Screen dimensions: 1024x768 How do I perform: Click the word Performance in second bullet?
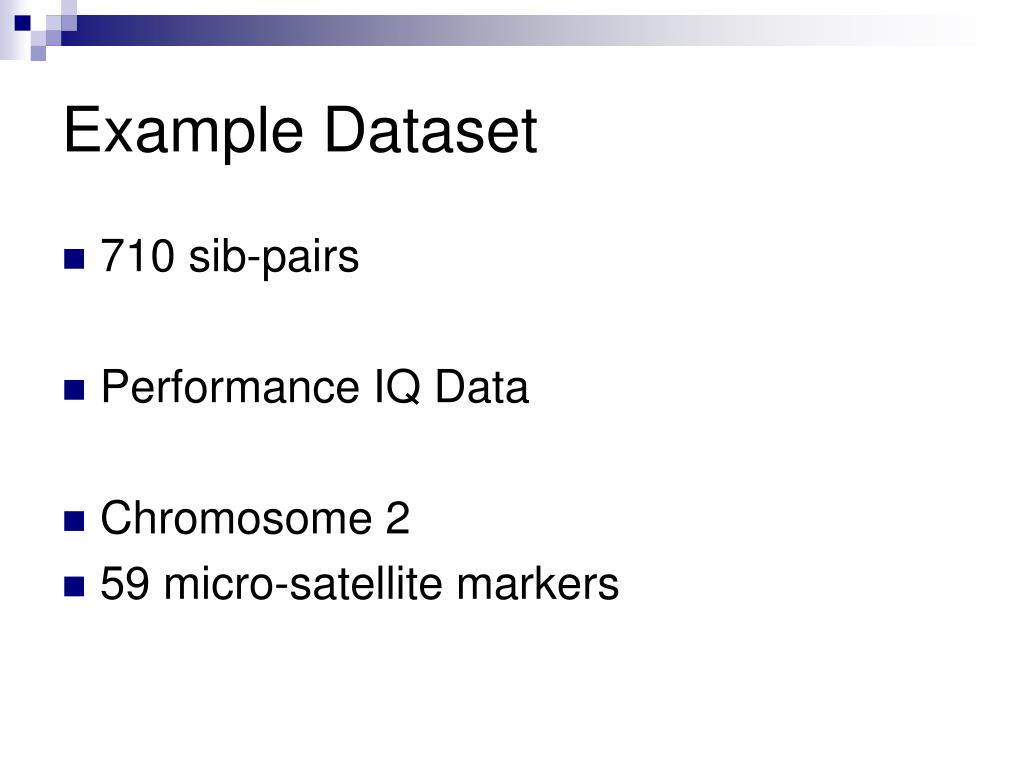pos(231,387)
